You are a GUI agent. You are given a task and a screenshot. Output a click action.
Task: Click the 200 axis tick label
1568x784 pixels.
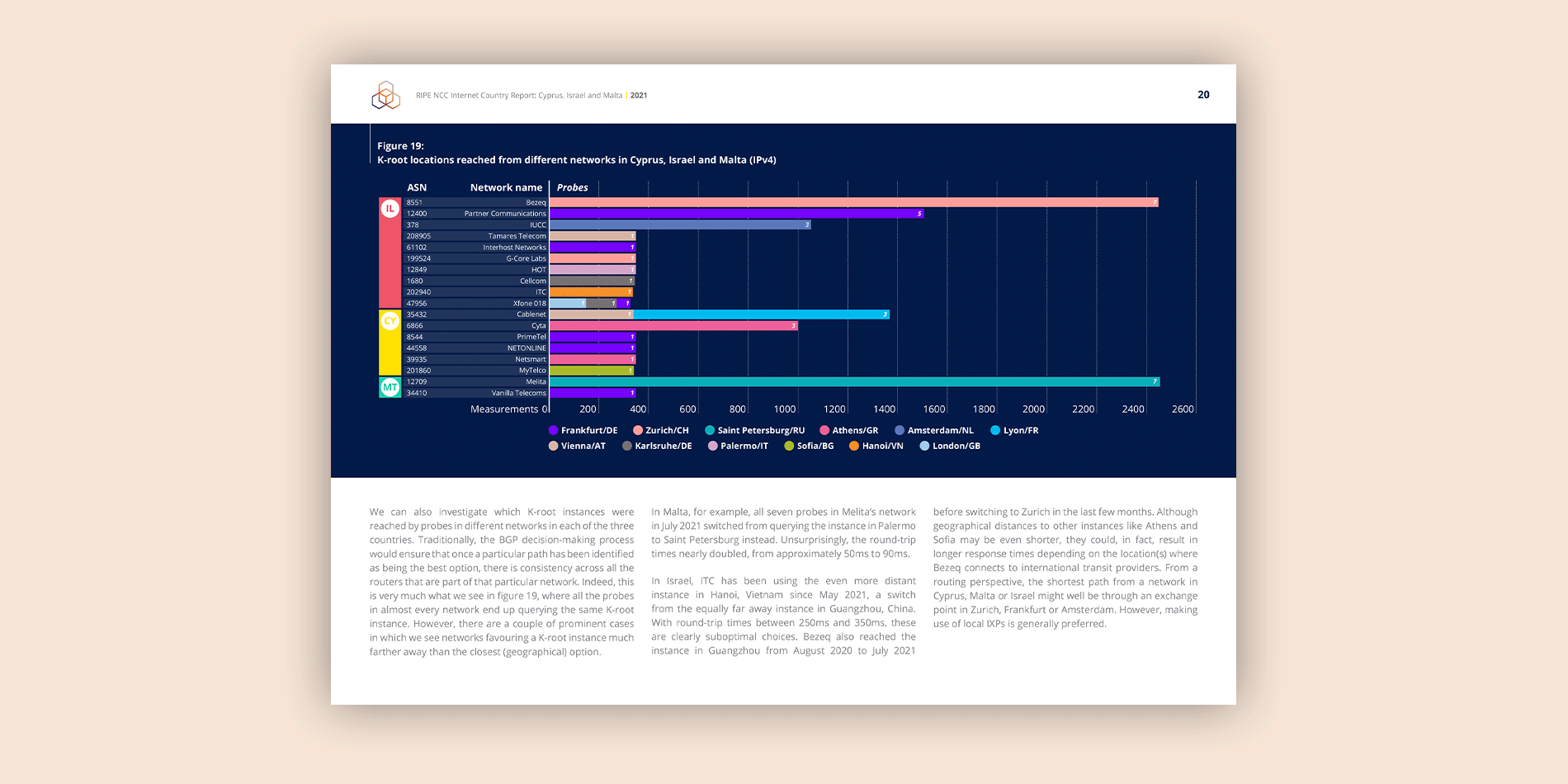(588, 409)
